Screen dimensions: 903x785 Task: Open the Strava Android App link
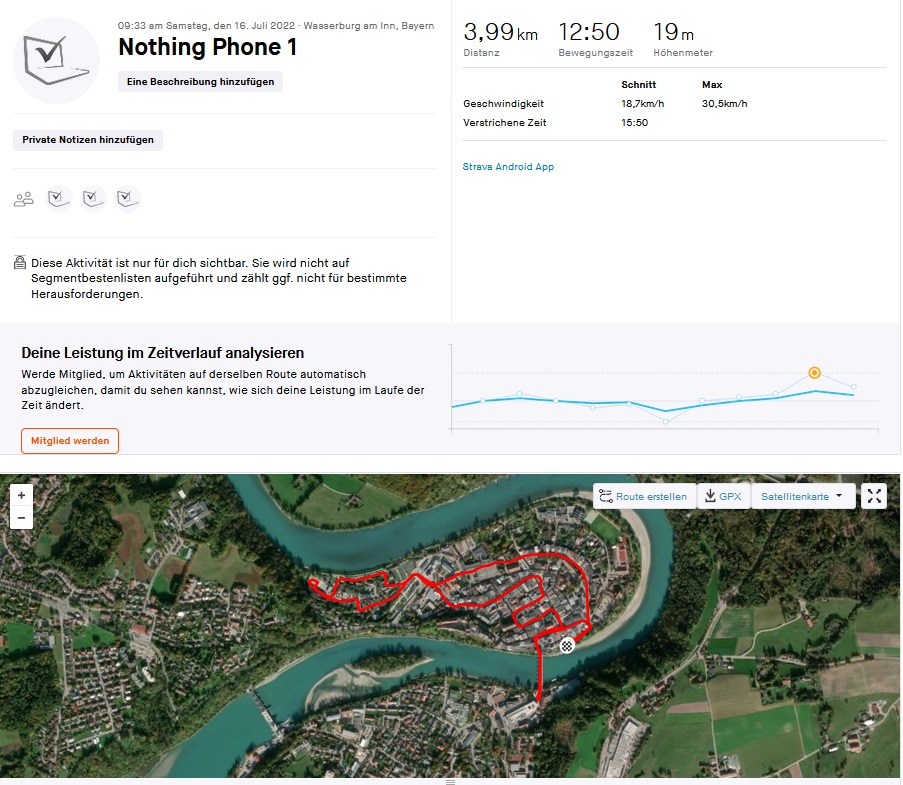point(508,167)
